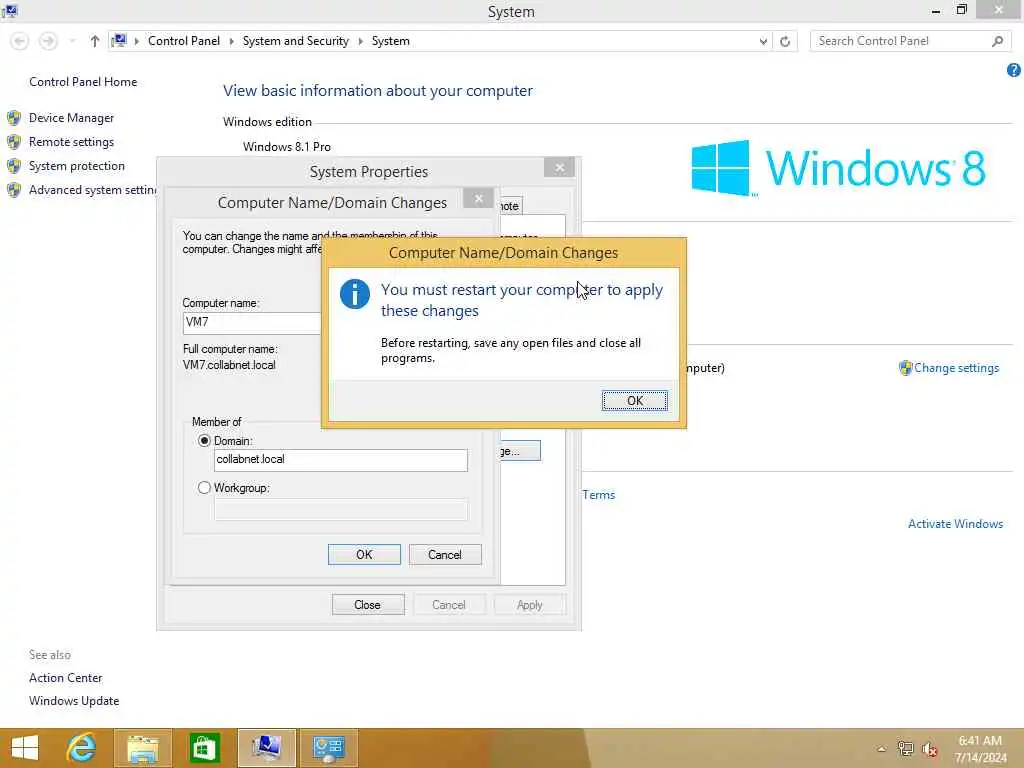The height and width of the screenshot is (768, 1024).
Task: Click the blue information icon in restart dialog
Action: coord(355,295)
